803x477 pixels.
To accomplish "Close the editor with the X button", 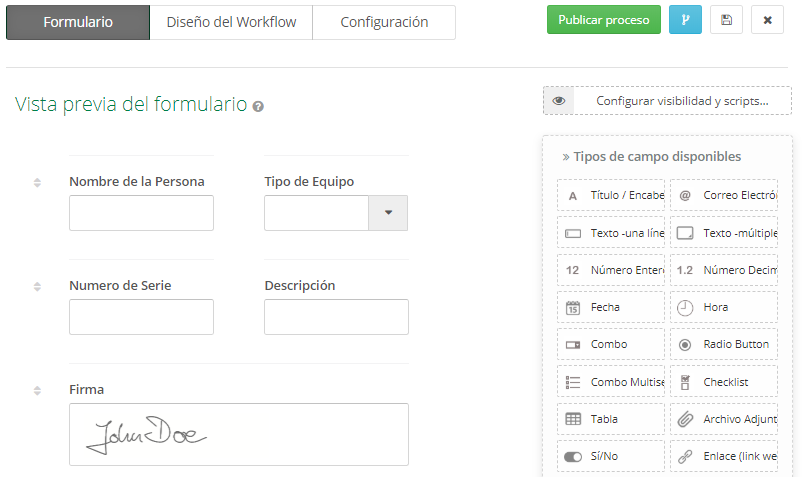I will pyautogui.click(x=767, y=19).
